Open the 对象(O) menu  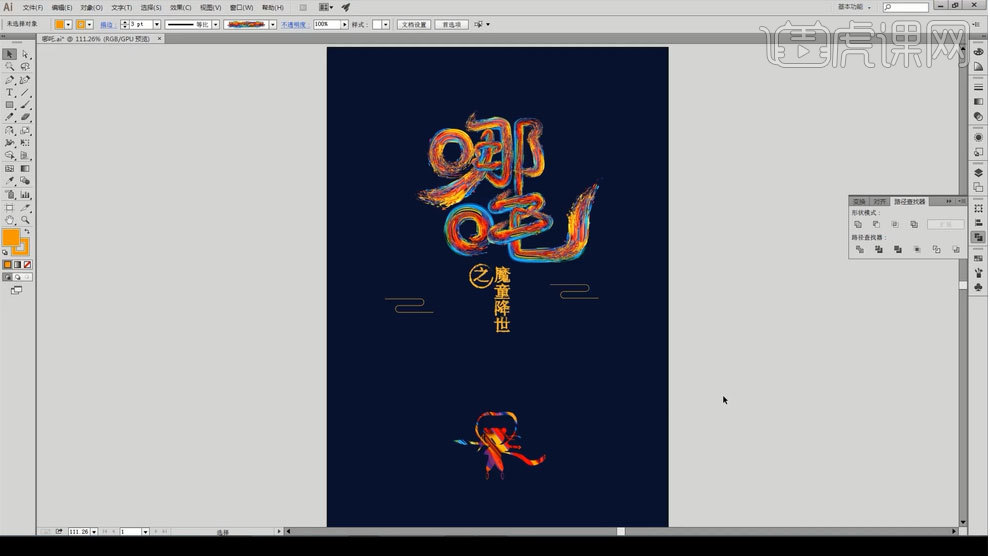[92, 8]
